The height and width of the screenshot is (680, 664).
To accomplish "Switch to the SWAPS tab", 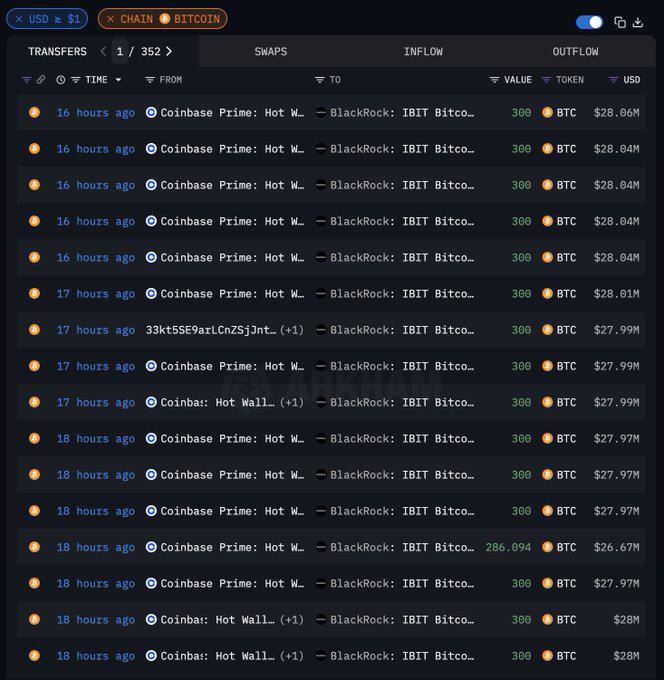I will point(271,52).
